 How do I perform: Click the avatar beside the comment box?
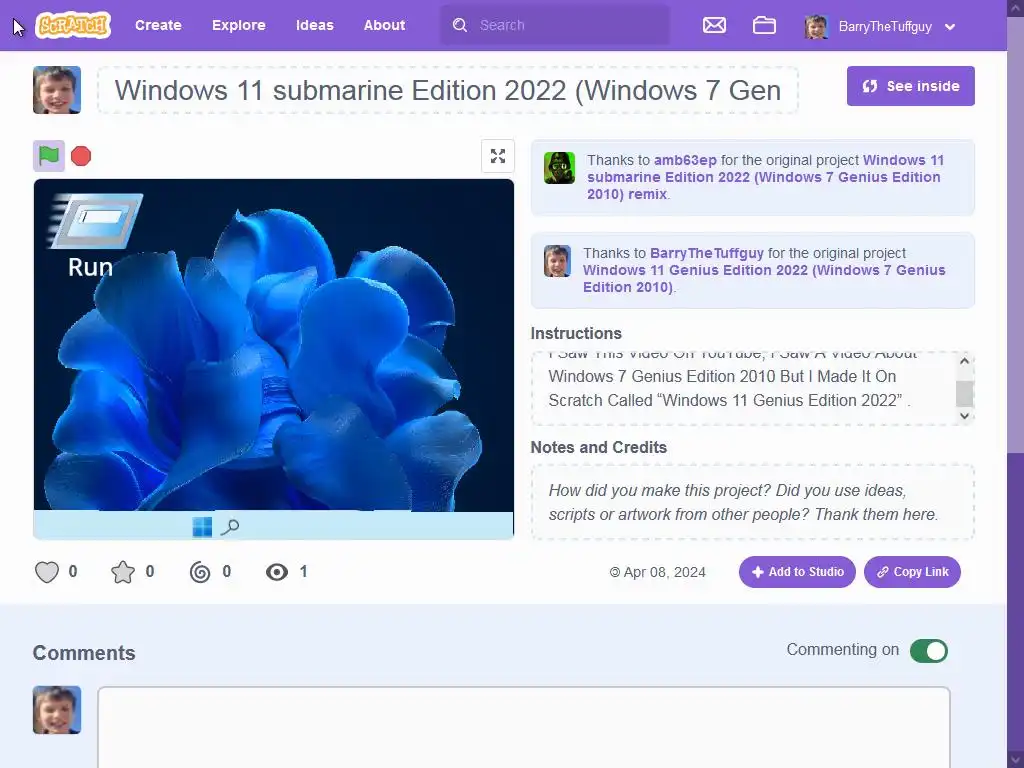coord(57,710)
